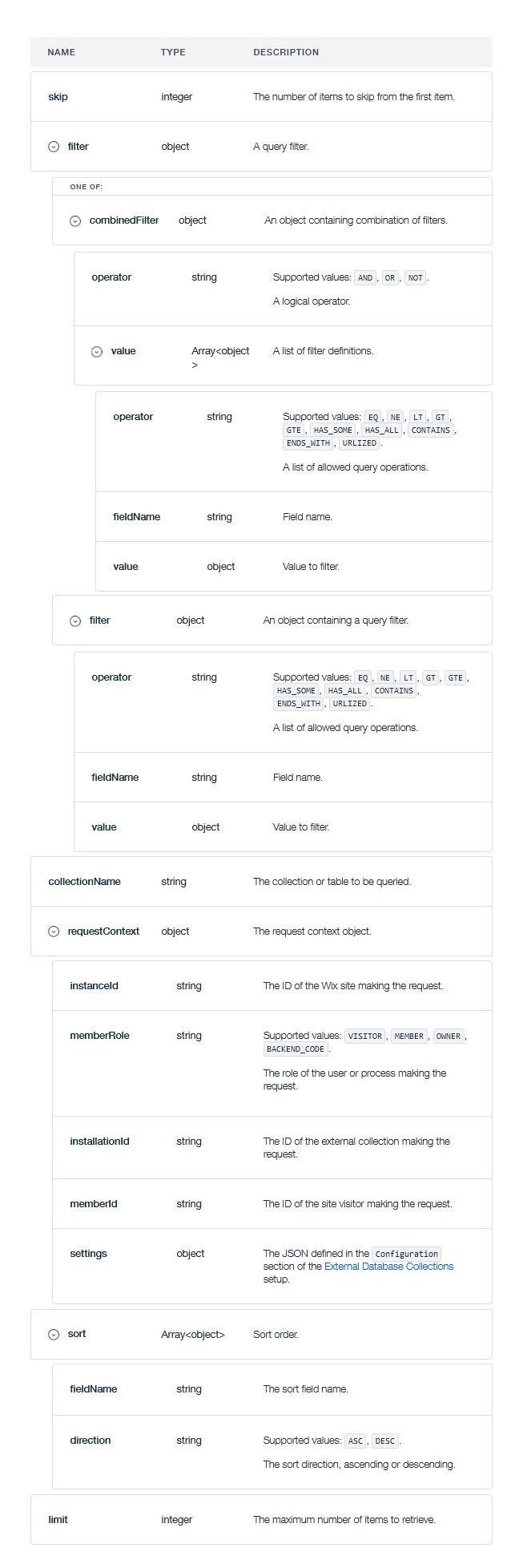Collapse the nested filter object chevron
The height and width of the screenshot is (1568, 515).
pos(75,620)
